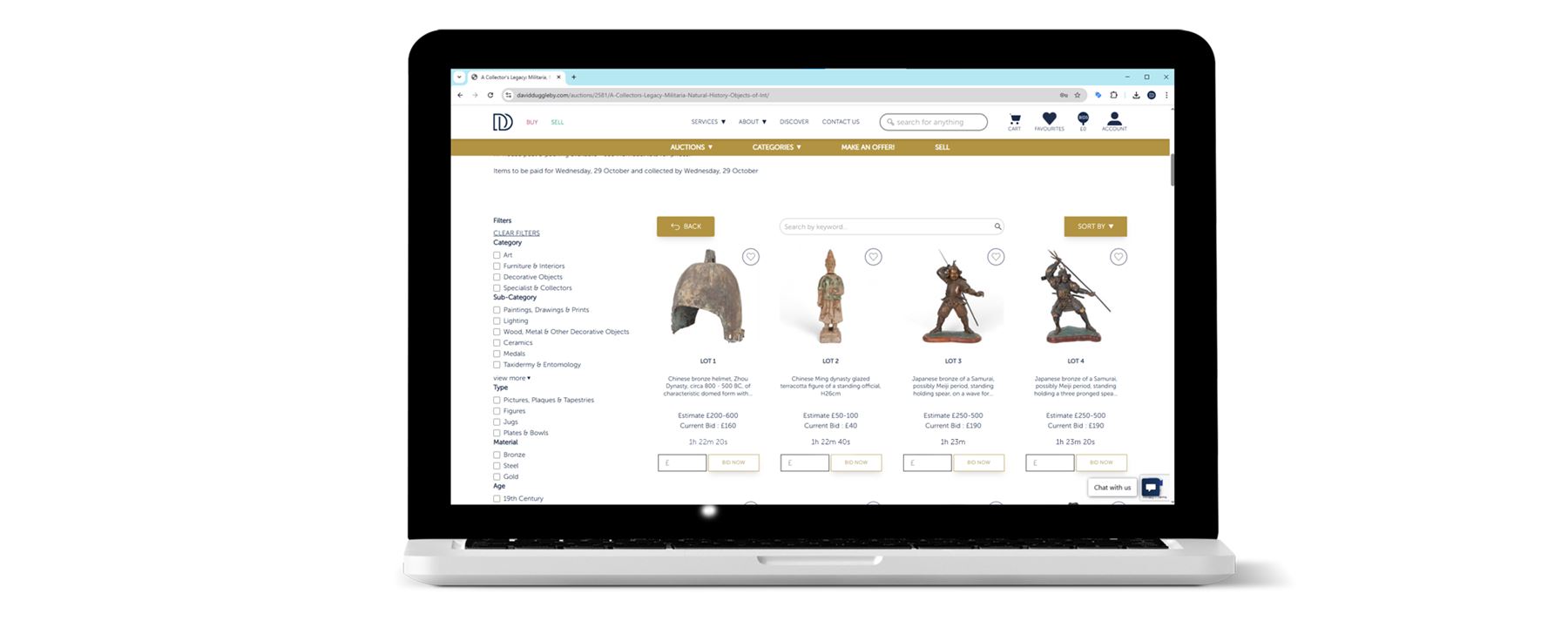Favourite Lot 1 bronze helmet with heart
Image resolution: width=1568 pixels, height=627 pixels.
751,257
